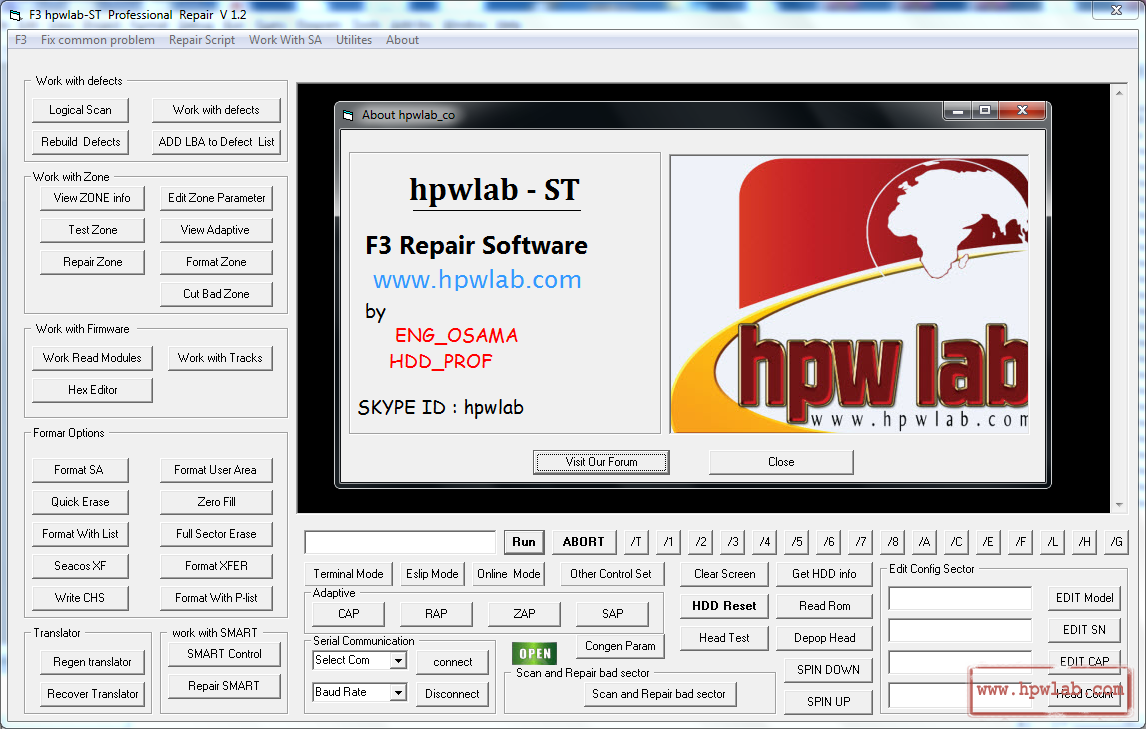The height and width of the screenshot is (729, 1146).
Task: Click the Cut Bad Zone button
Action: (216, 294)
